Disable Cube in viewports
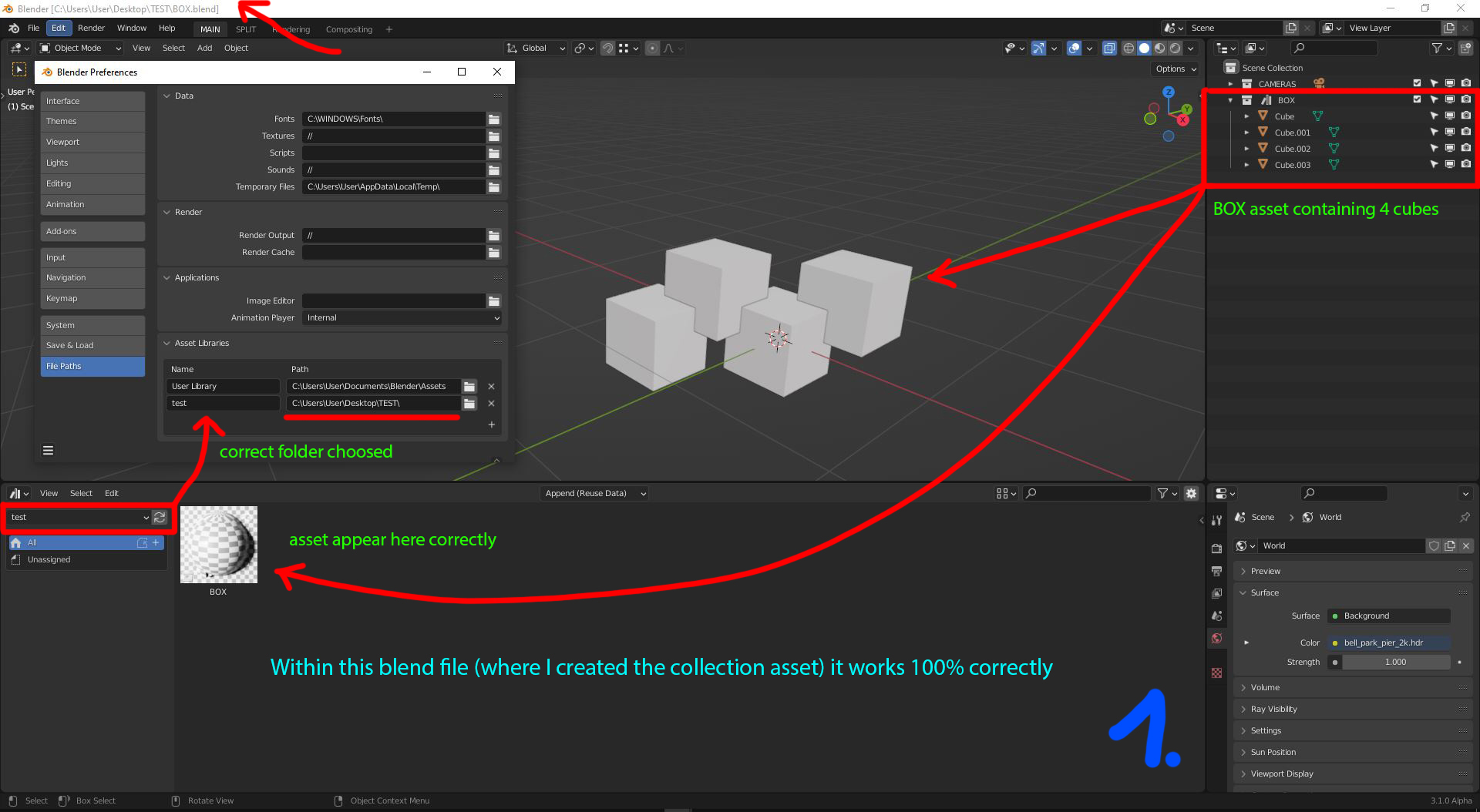Image resolution: width=1480 pixels, height=812 pixels. coord(1450,116)
